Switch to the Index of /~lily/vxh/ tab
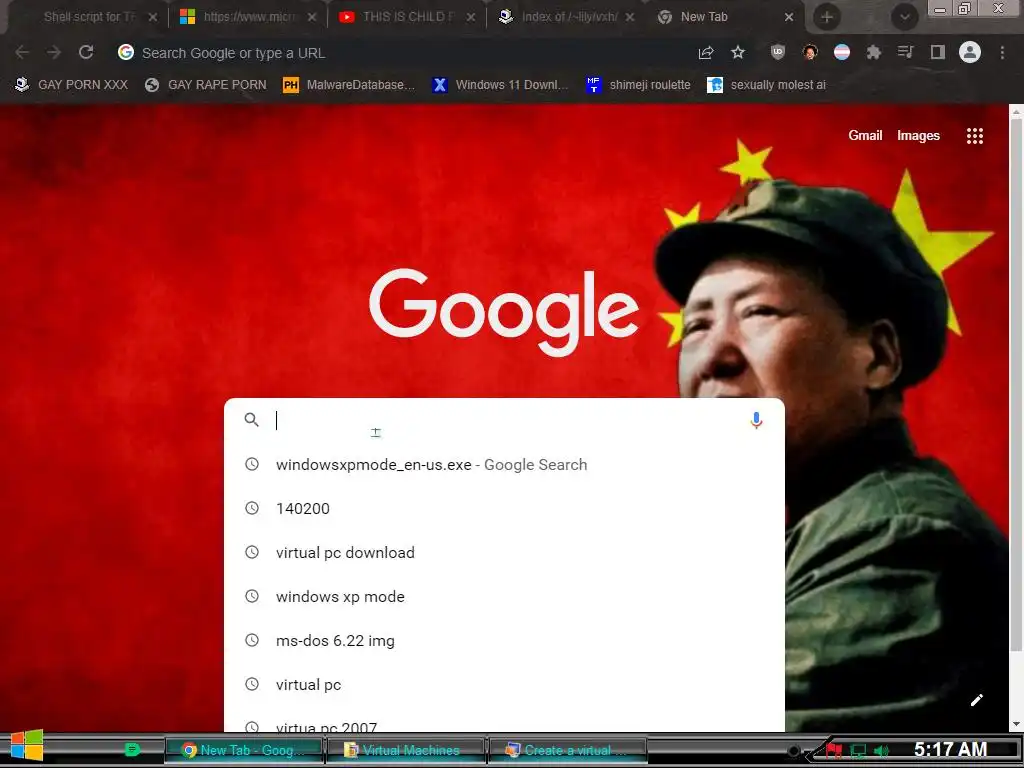This screenshot has height=768, width=1024. click(x=566, y=17)
